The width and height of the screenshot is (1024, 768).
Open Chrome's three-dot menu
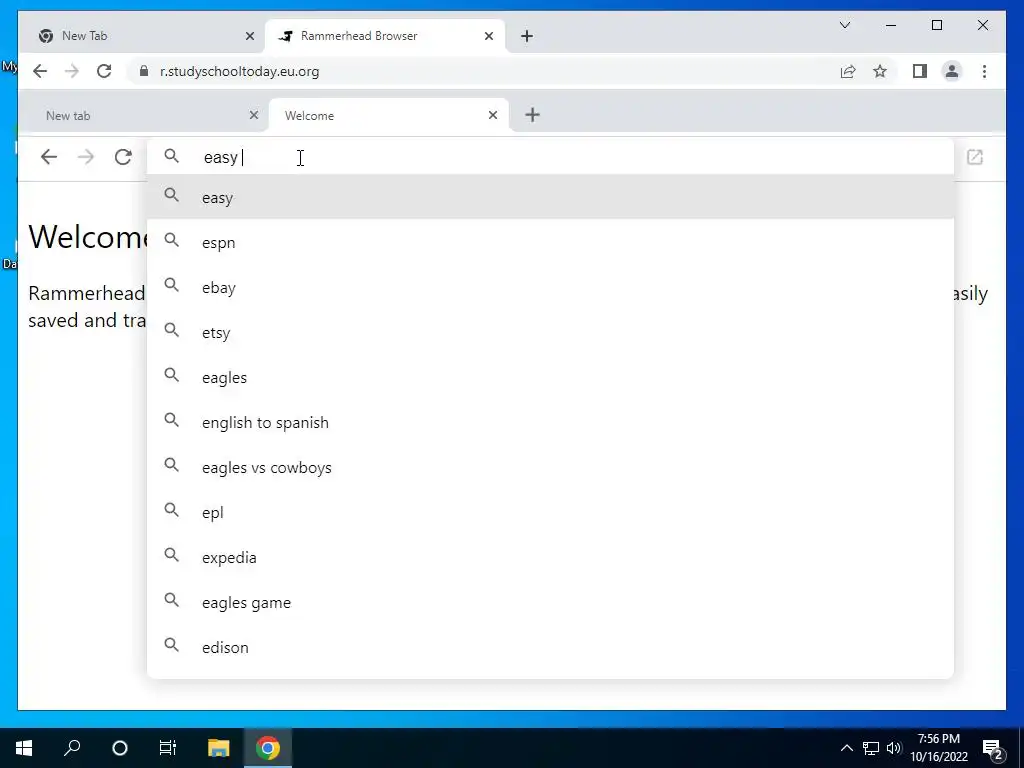pos(984,71)
